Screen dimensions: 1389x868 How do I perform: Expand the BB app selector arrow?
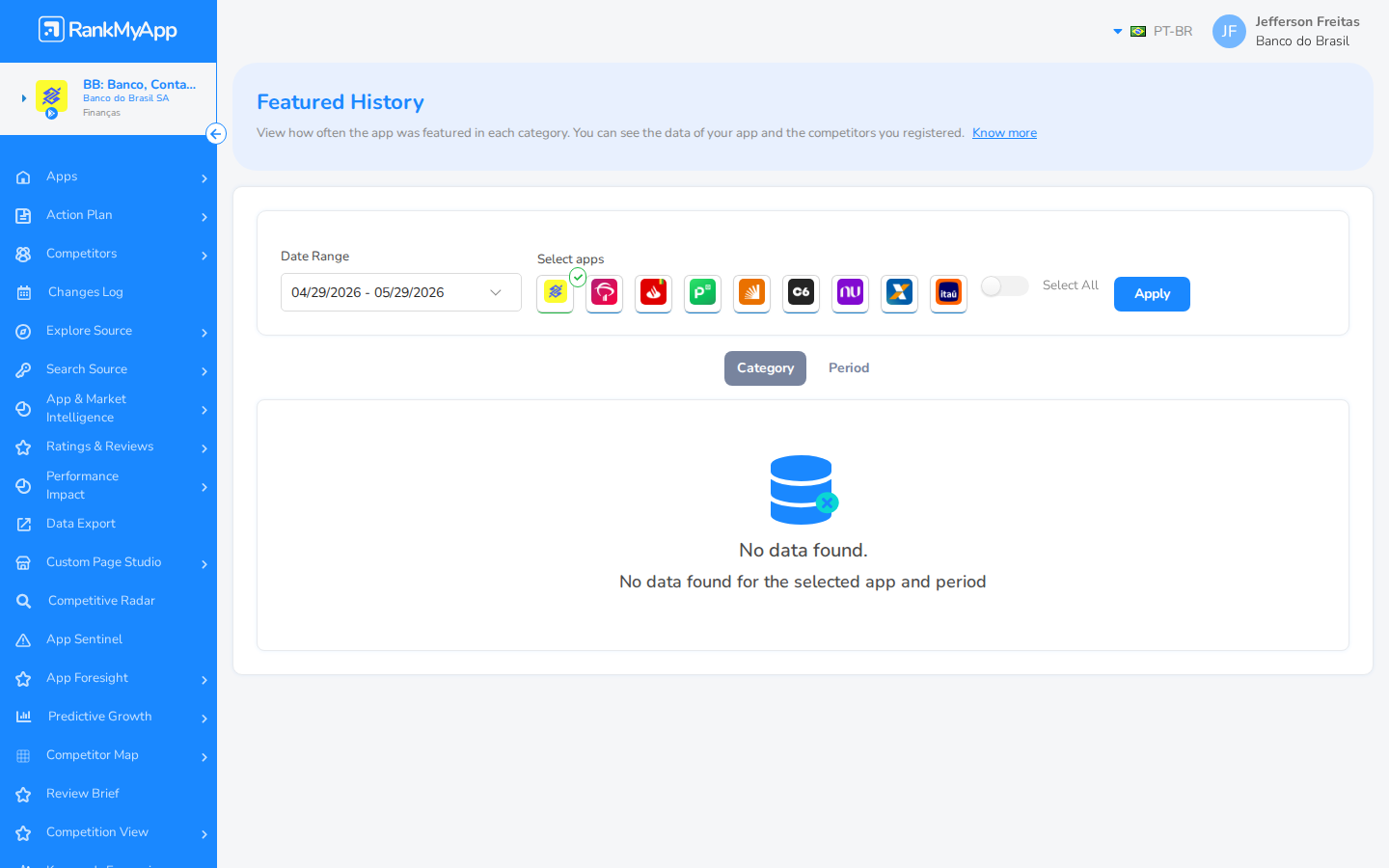(x=24, y=98)
